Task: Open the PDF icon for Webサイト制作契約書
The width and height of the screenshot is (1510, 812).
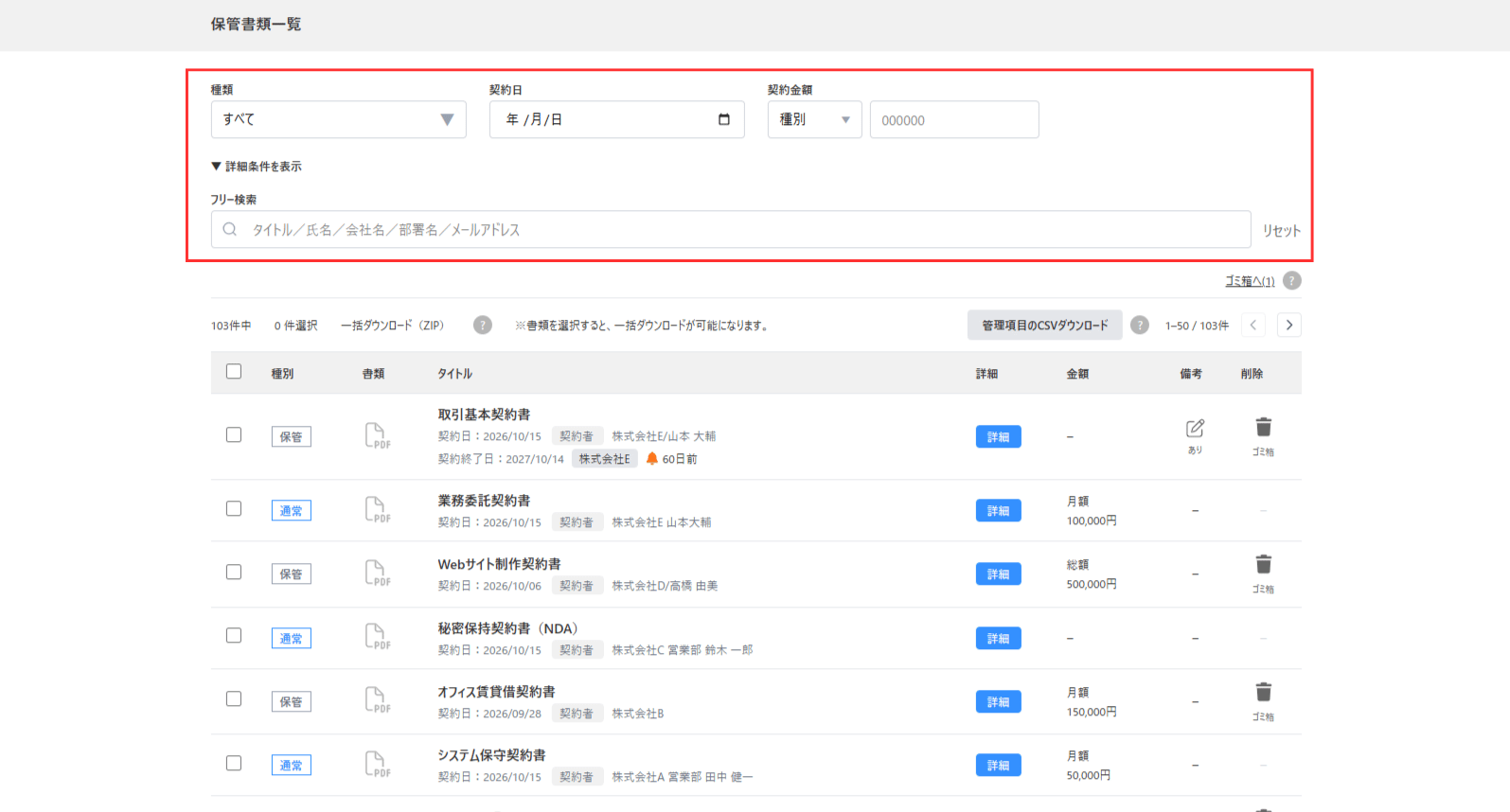Action: [377, 573]
